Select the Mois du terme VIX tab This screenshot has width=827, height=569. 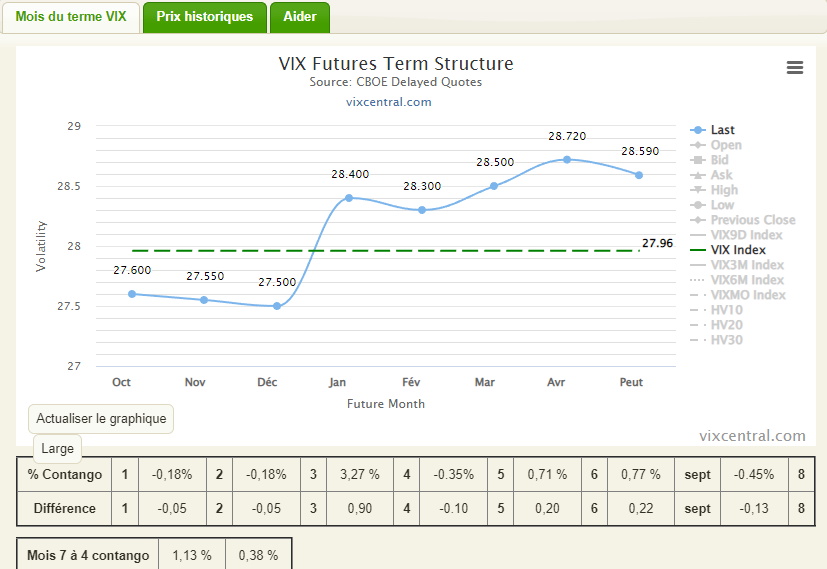[71, 17]
